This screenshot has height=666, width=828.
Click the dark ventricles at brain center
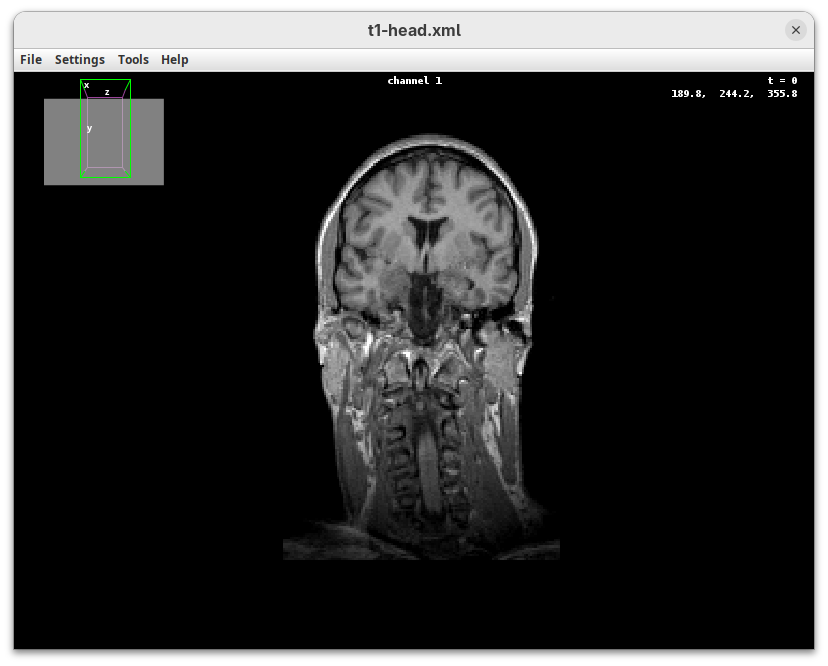(427, 233)
